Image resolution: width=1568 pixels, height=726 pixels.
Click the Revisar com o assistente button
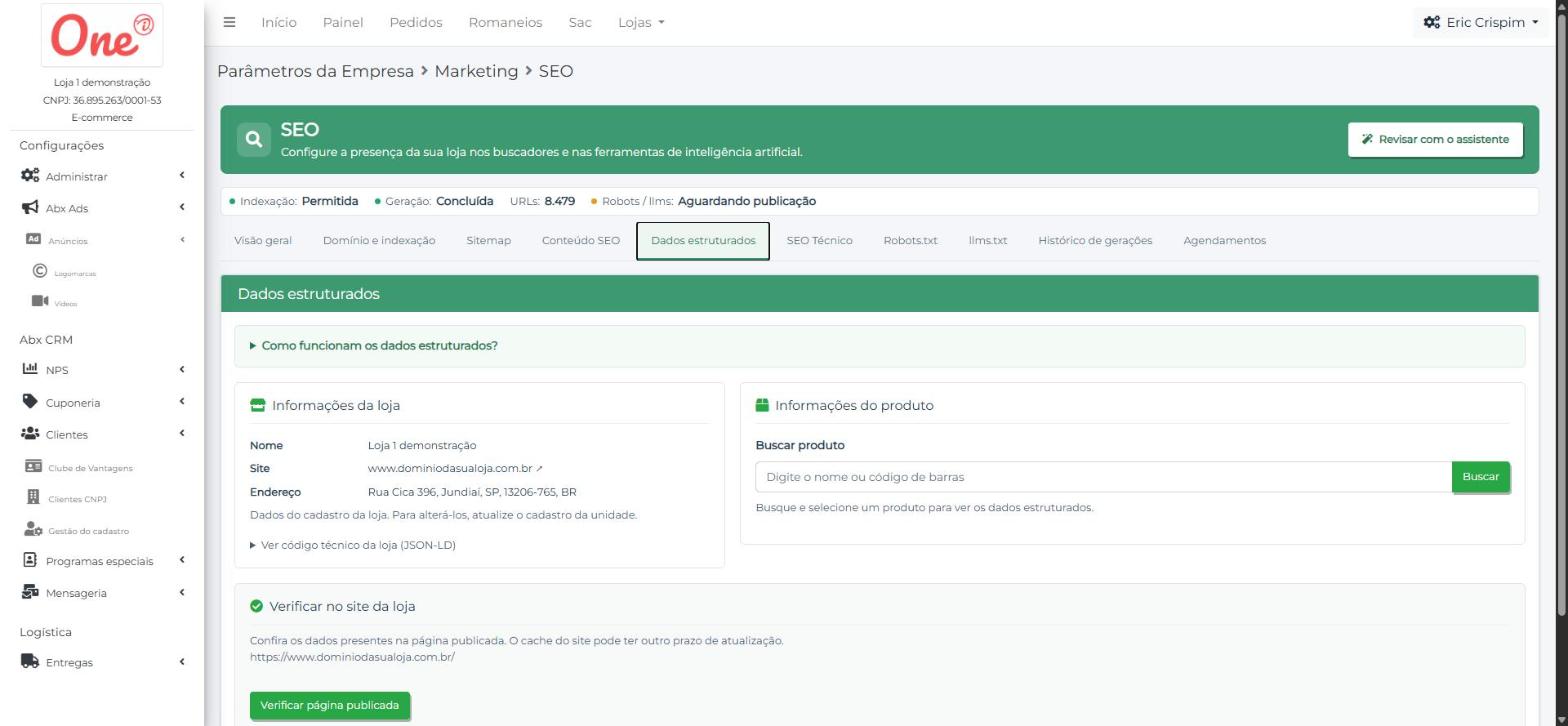pyautogui.click(x=1435, y=140)
